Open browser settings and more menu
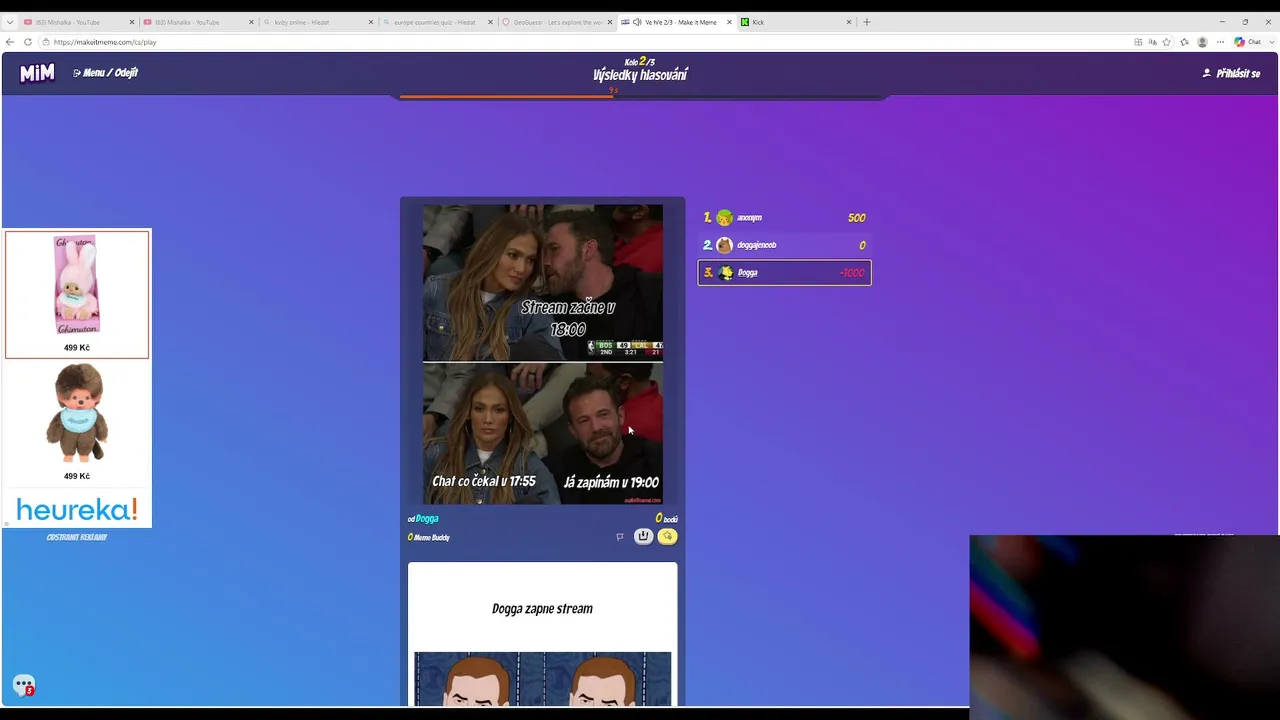The image size is (1280, 720). (1220, 42)
